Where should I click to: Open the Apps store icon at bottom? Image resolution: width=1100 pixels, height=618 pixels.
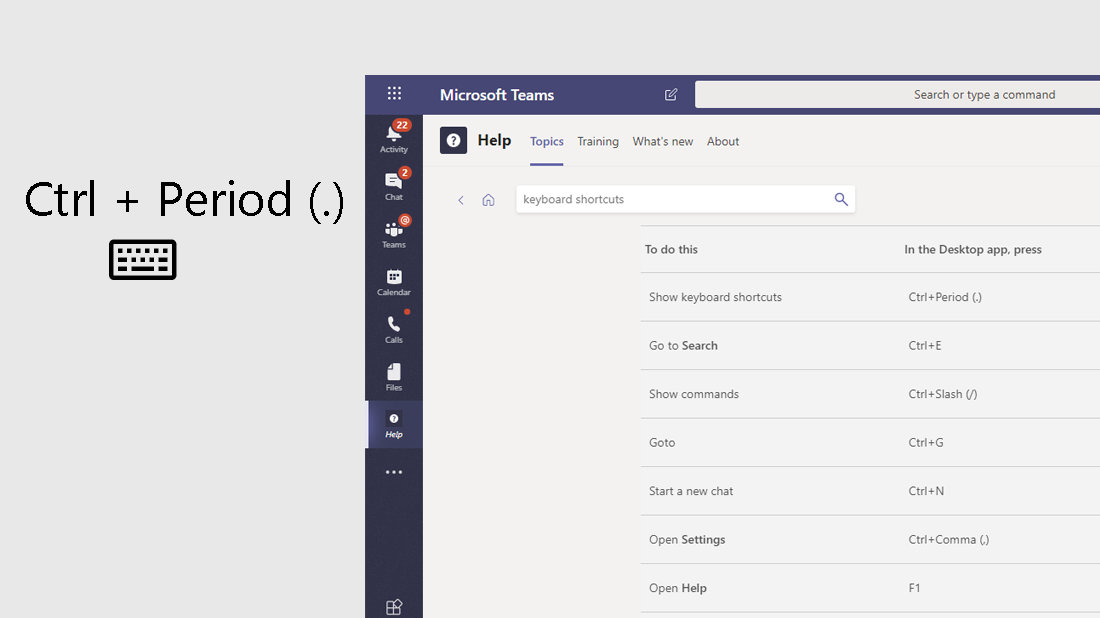(x=394, y=606)
